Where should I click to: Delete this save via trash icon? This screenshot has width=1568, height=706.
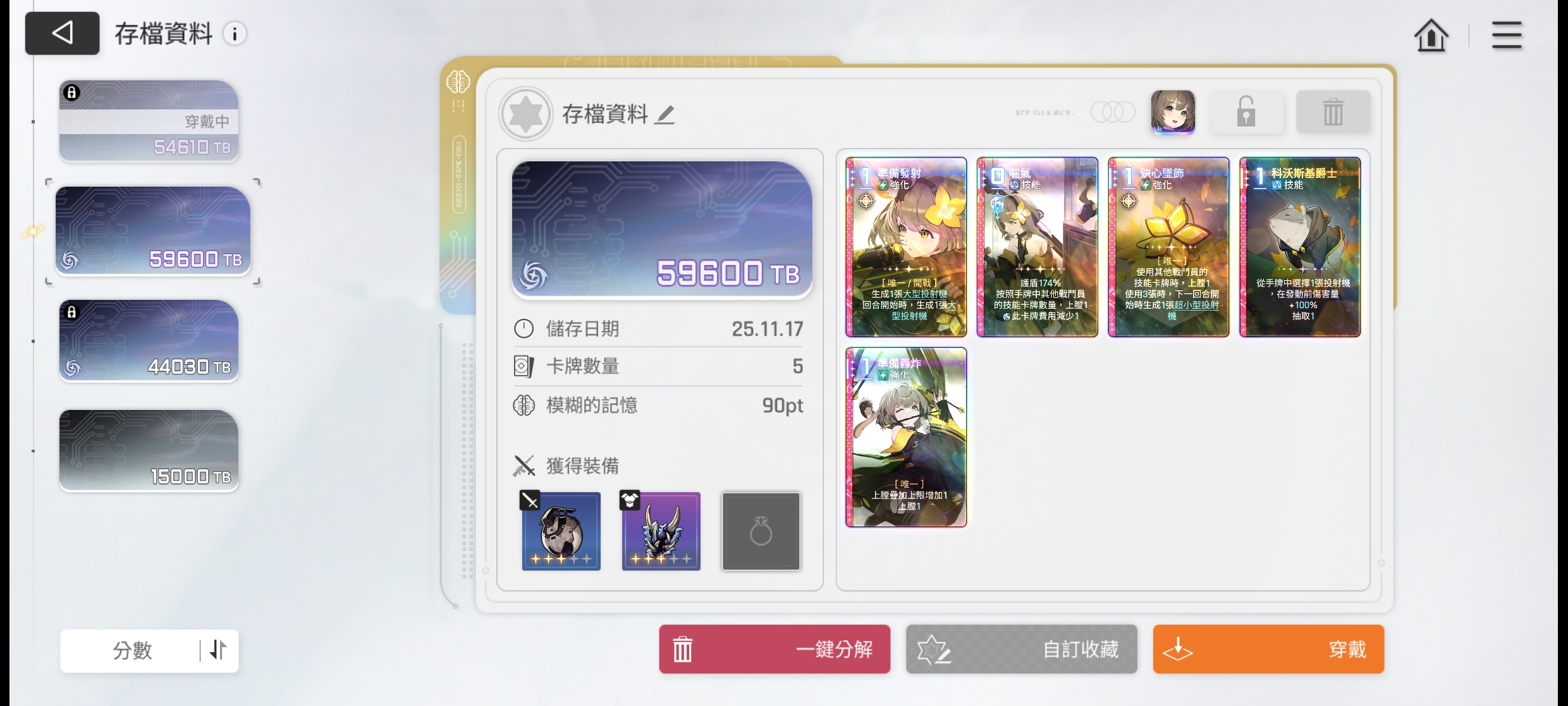1333,112
